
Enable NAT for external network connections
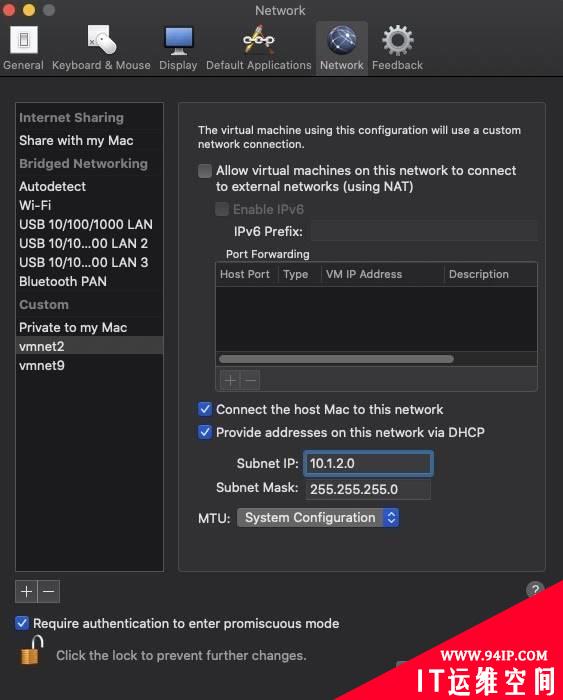tap(205, 171)
